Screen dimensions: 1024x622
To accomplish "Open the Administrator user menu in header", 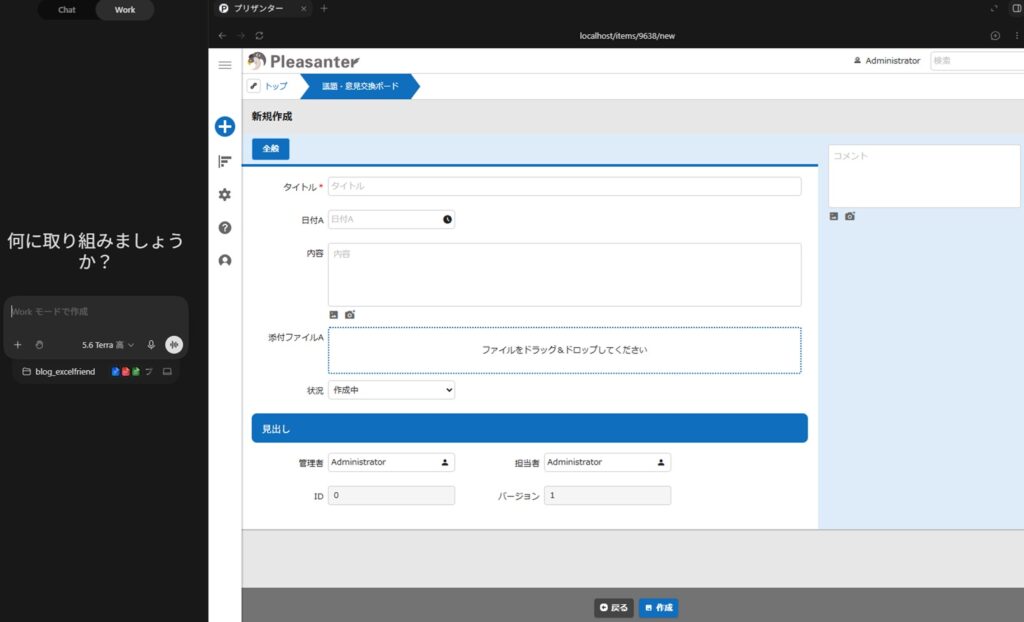I will [x=887, y=60].
